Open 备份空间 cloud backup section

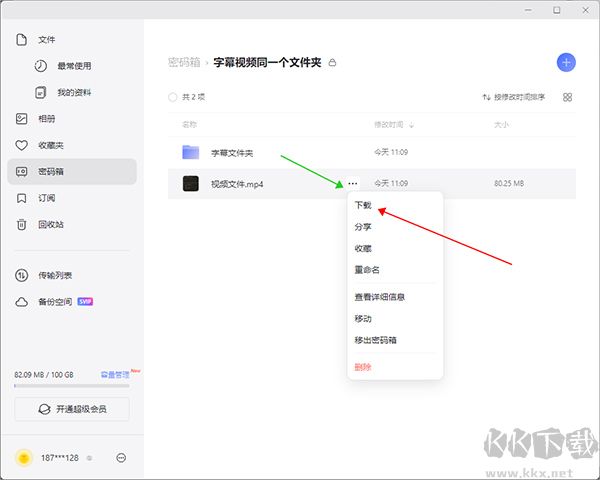[54, 301]
